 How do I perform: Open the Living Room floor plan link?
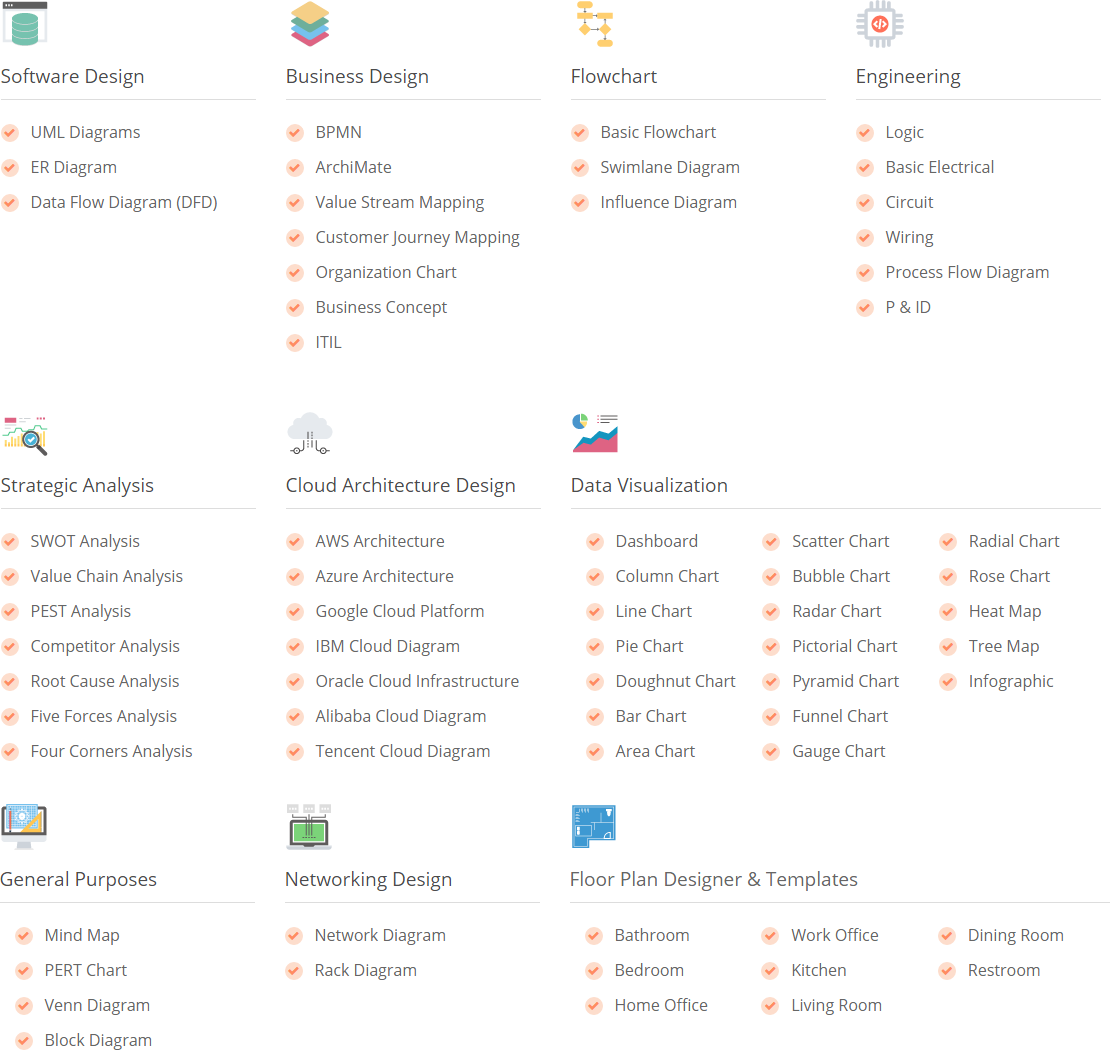[836, 1005]
